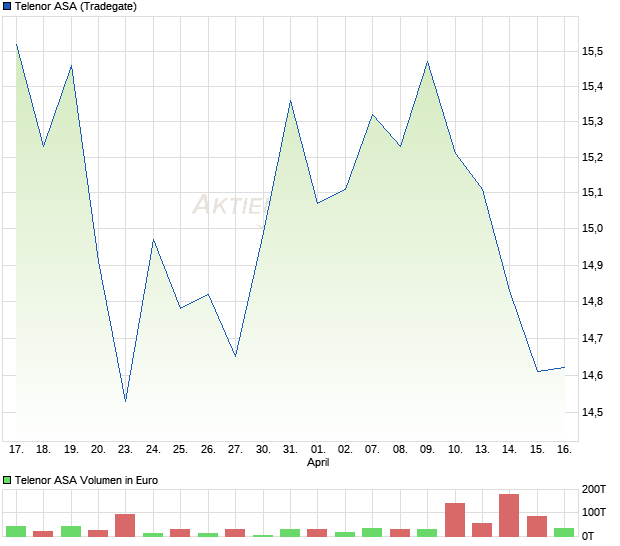Click the price line end point on 16.

tap(565, 367)
